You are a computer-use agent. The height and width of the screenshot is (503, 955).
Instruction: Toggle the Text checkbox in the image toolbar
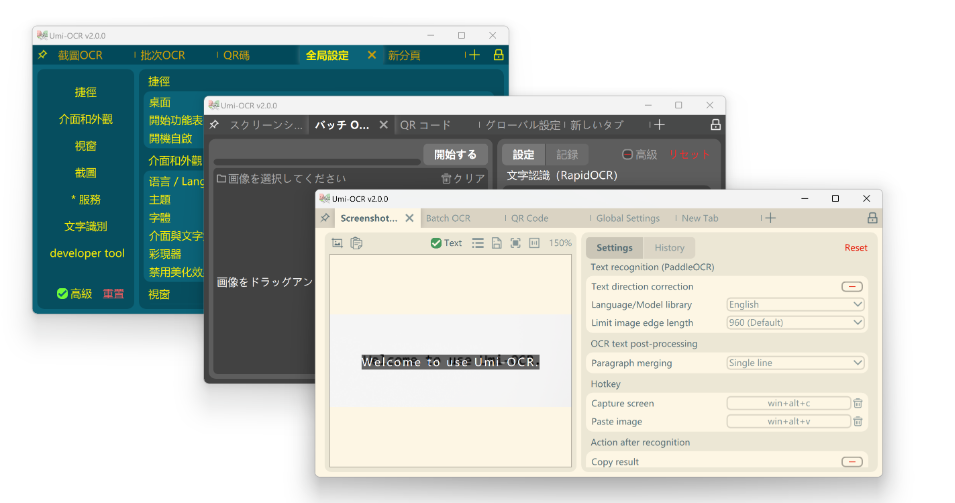[436, 243]
